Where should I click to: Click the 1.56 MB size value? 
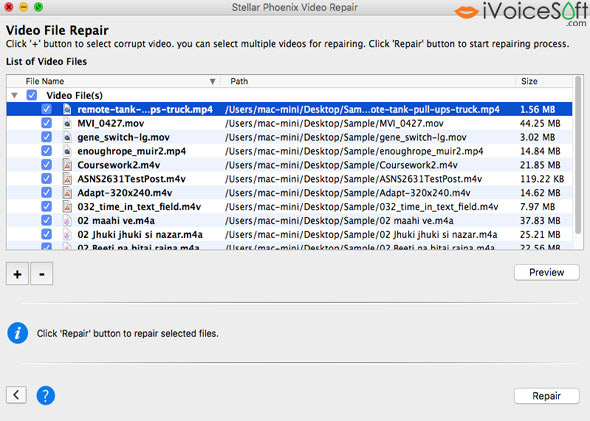(x=538, y=109)
